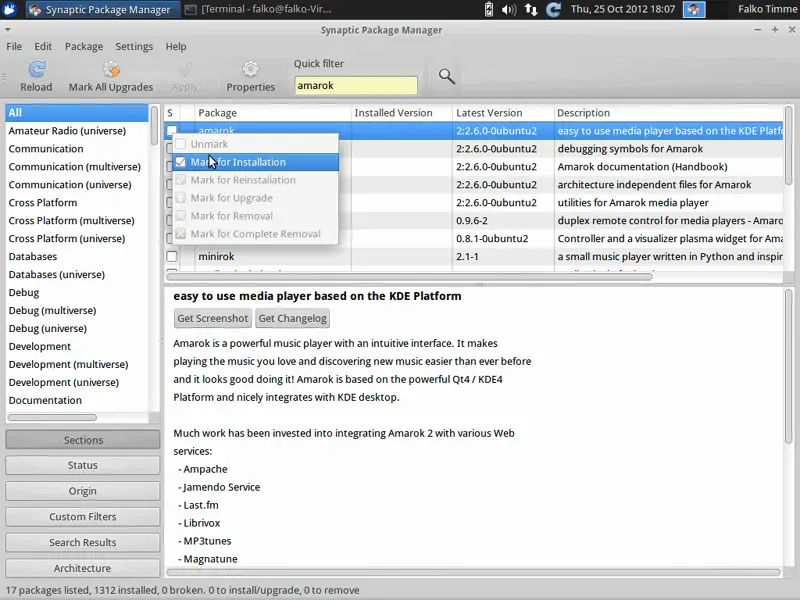The image size is (800, 600).
Task: Select the Communication section
Action: (x=77, y=148)
